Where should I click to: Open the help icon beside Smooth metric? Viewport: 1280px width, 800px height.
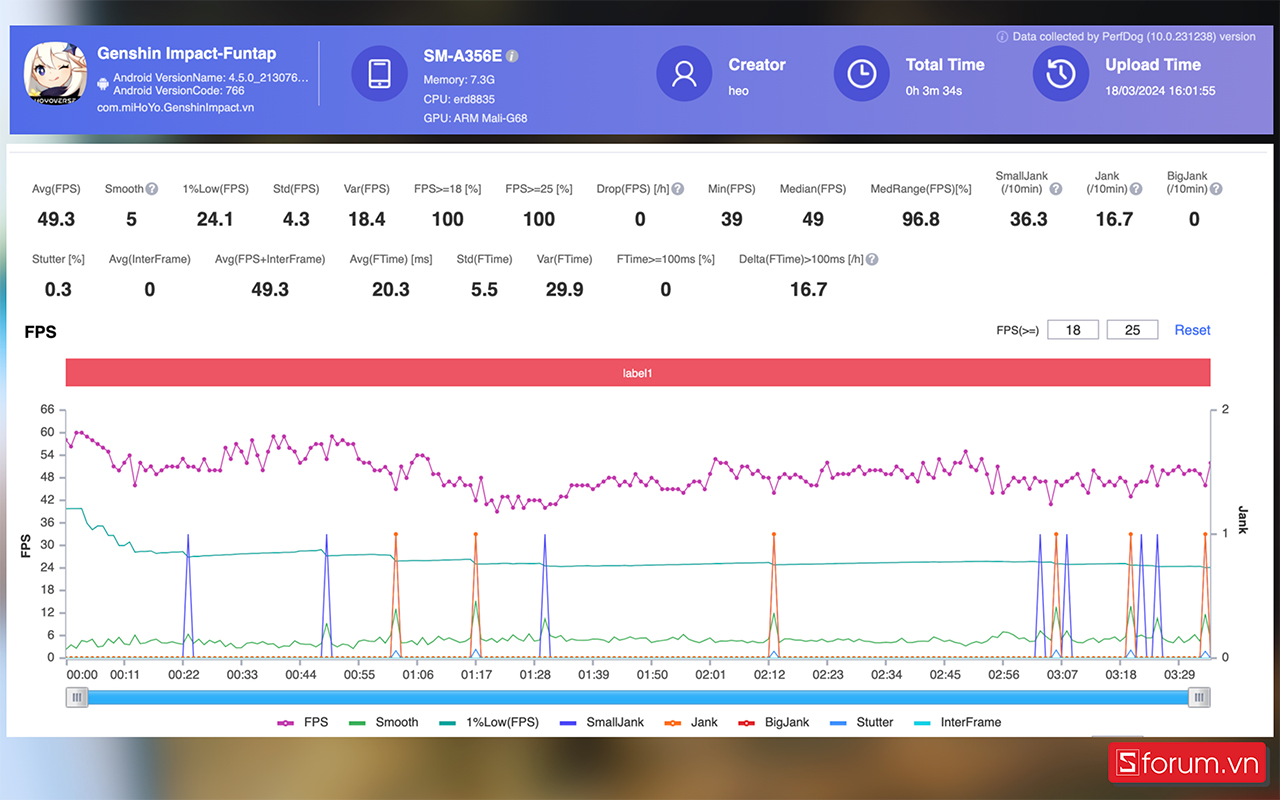152,189
